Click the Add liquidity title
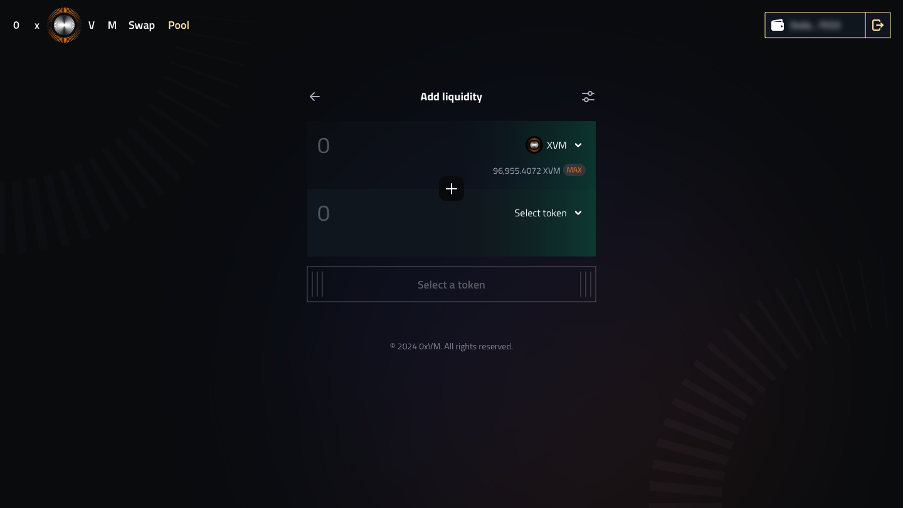 451,97
